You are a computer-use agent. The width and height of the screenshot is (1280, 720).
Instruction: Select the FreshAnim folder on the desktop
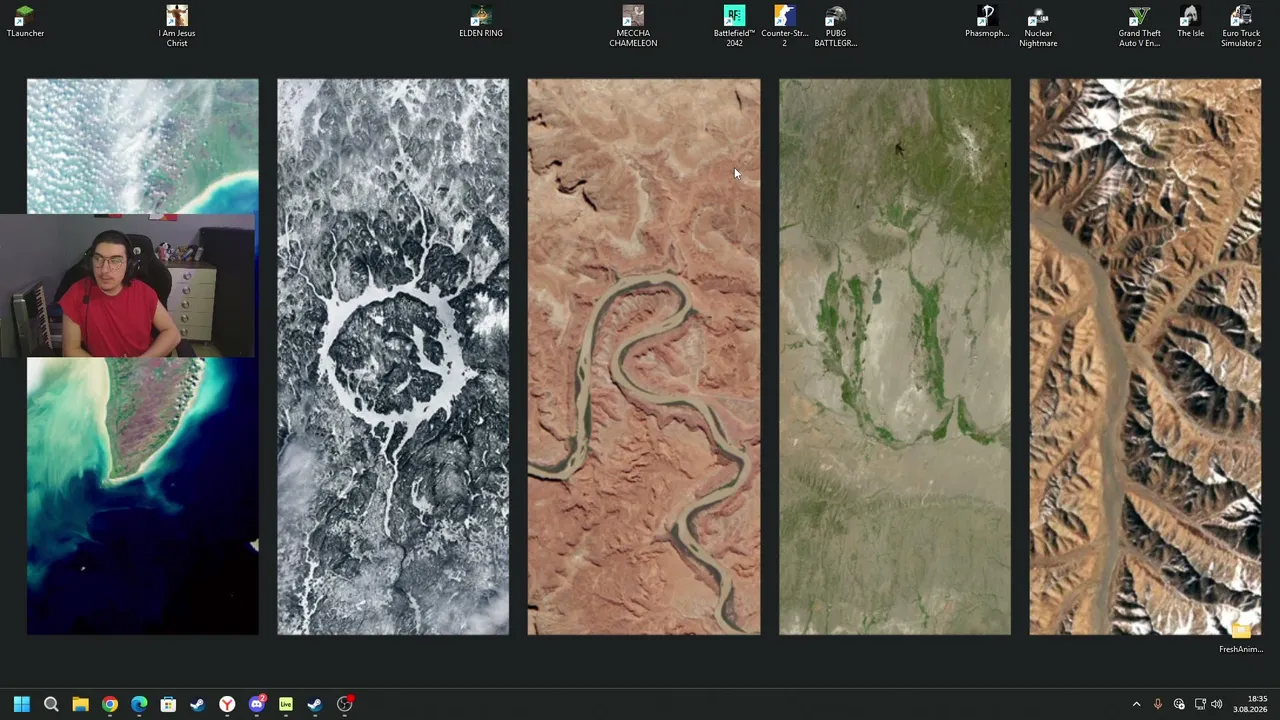pos(1241,637)
